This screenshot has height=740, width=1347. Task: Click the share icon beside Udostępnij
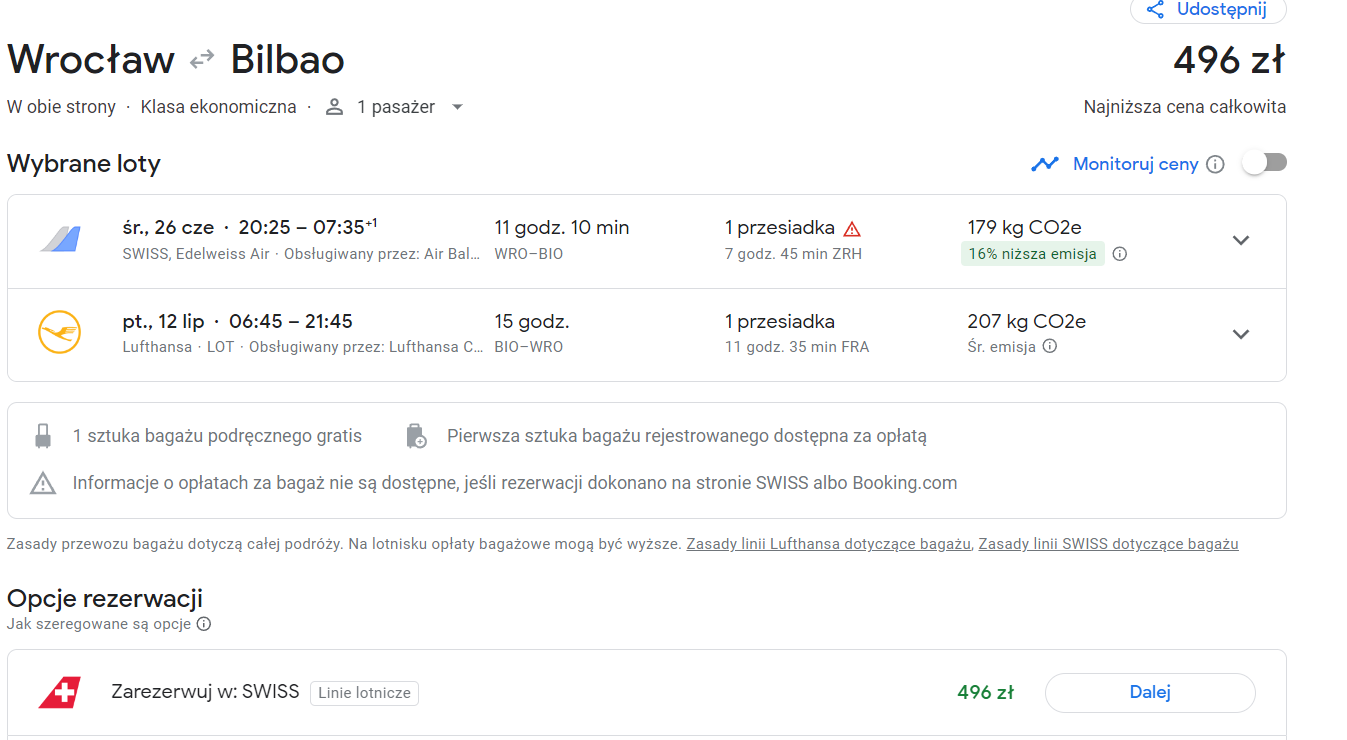[1155, 10]
